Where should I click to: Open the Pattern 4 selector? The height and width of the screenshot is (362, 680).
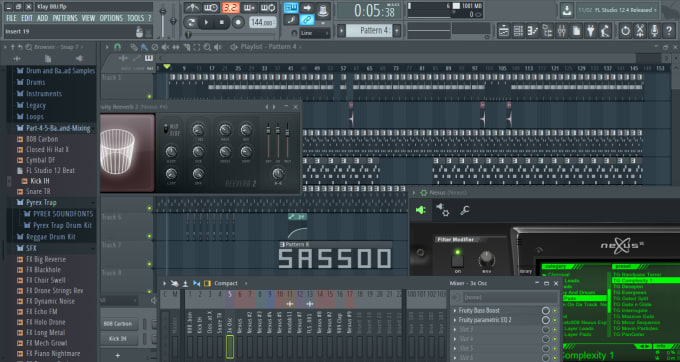[370, 31]
